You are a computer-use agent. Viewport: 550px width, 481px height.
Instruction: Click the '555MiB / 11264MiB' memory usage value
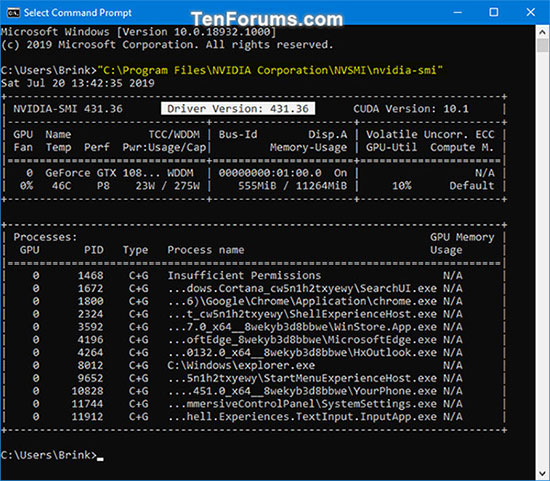[293, 186]
